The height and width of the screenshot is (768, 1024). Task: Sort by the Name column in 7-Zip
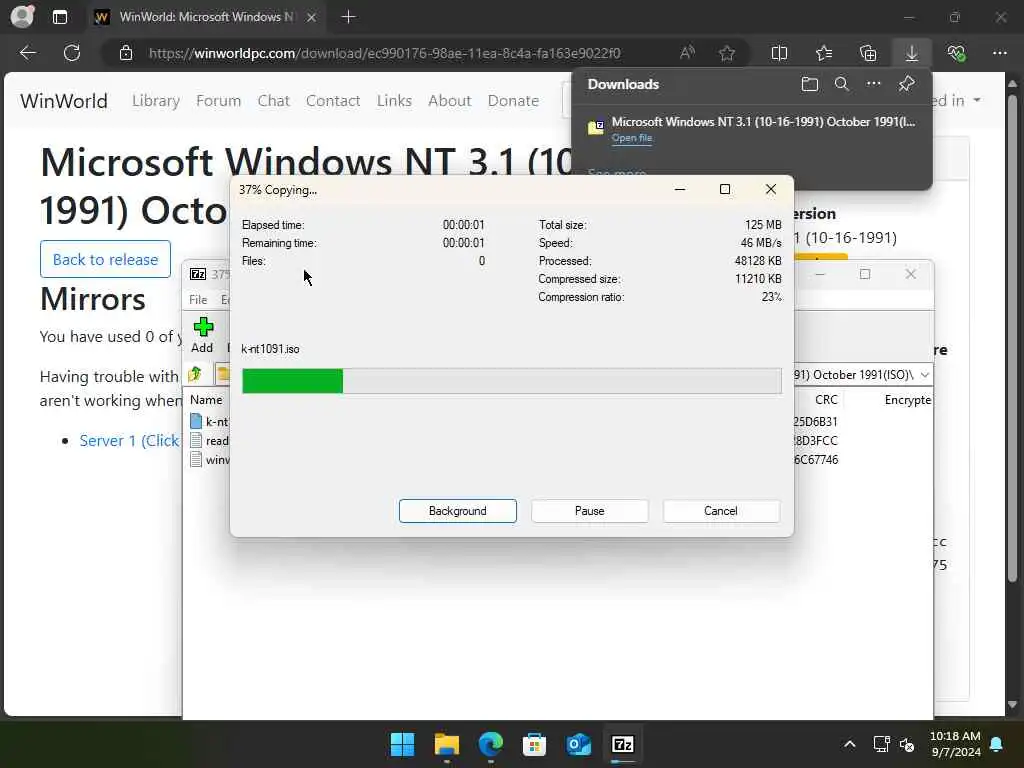pyautogui.click(x=206, y=400)
